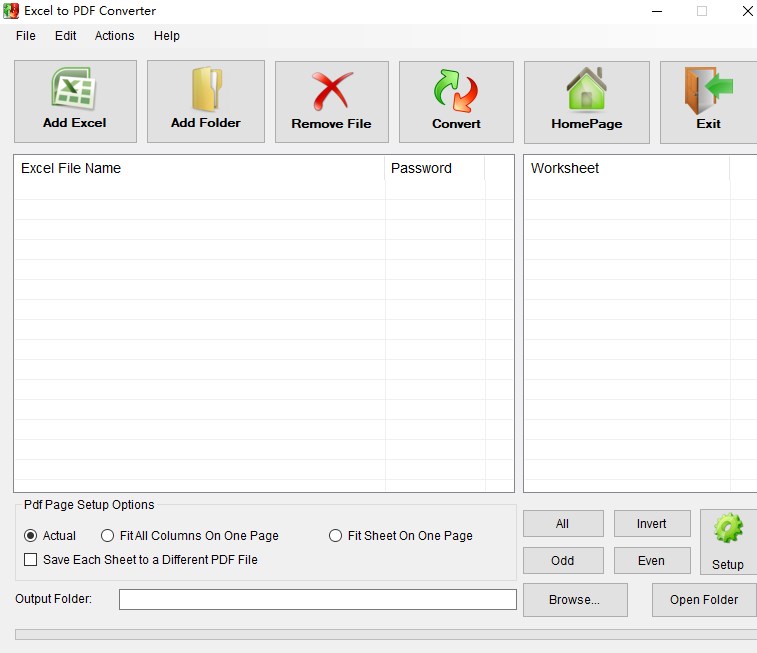
Task: Click the Output Folder text field
Action: pos(317,600)
